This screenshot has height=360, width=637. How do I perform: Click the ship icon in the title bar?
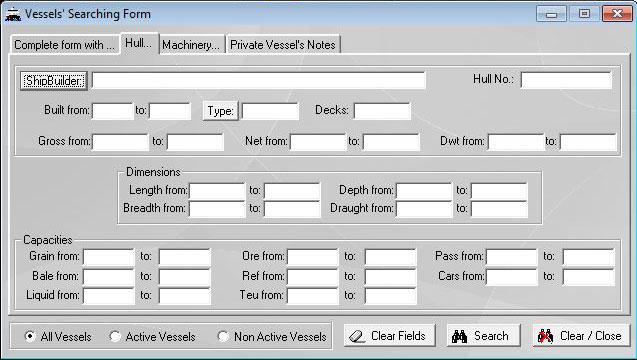(x=13, y=14)
